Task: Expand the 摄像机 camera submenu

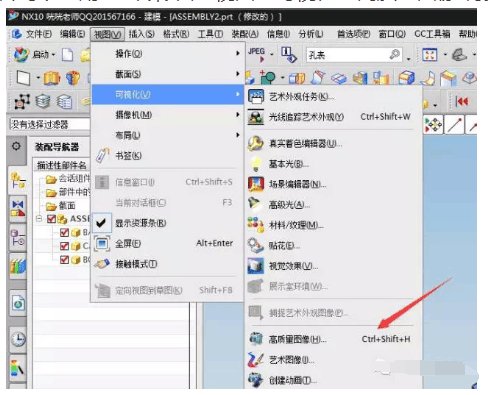Action: click(168, 115)
